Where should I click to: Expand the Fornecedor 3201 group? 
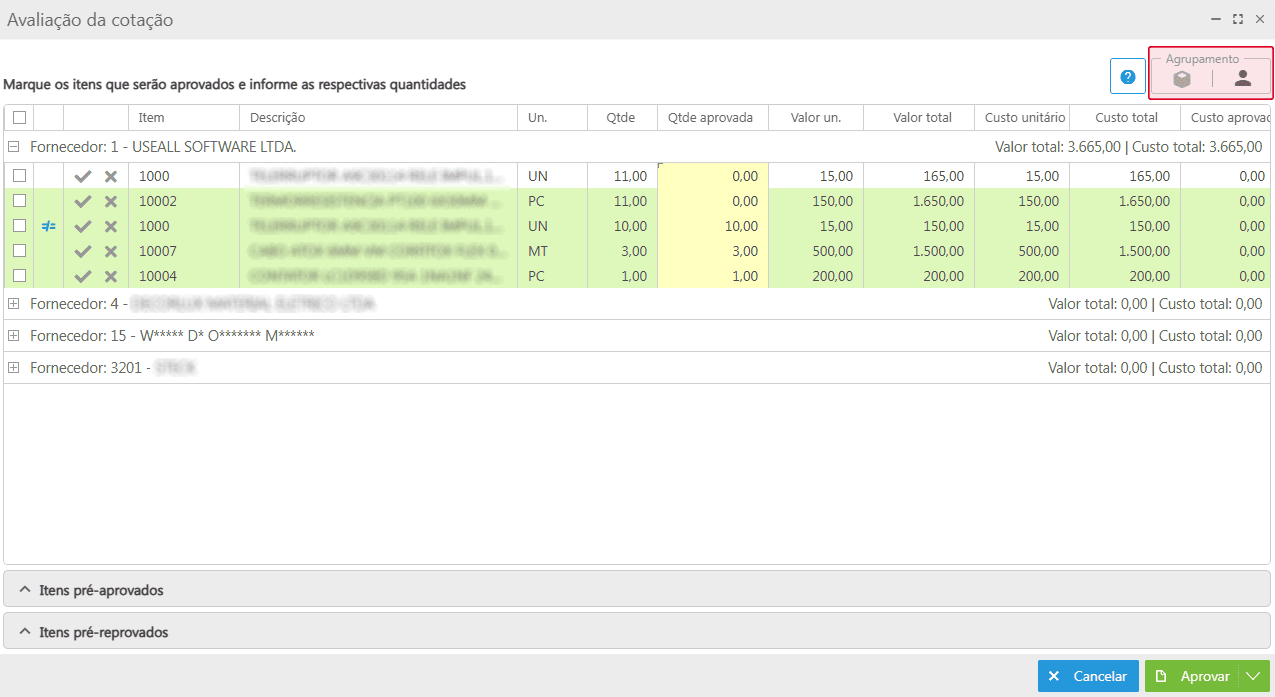pyautogui.click(x=14, y=368)
